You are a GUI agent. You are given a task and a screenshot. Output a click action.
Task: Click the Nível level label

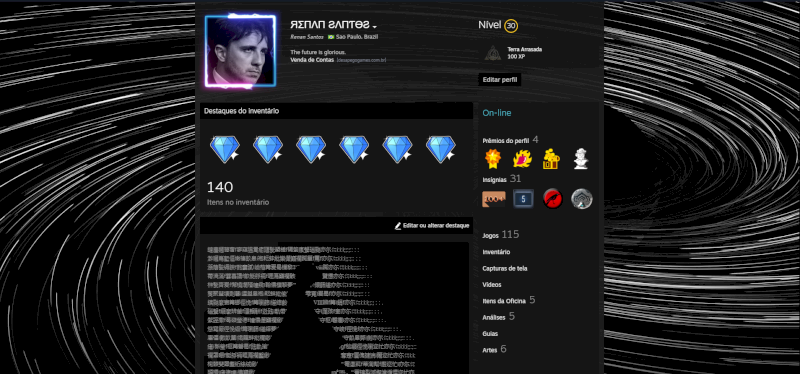(x=489, y=24)
